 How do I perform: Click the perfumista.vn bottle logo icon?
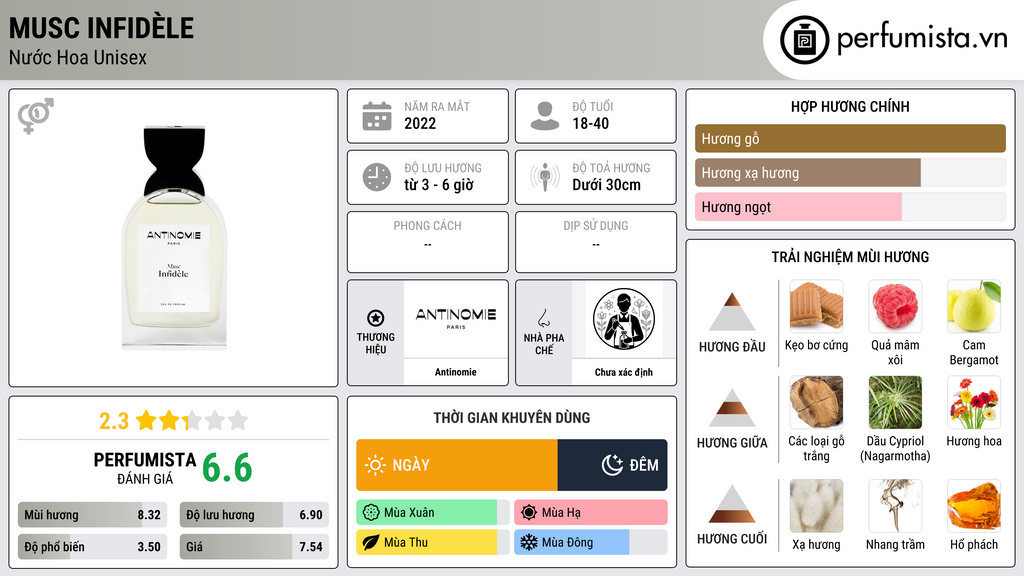click(x=804, y=40)
